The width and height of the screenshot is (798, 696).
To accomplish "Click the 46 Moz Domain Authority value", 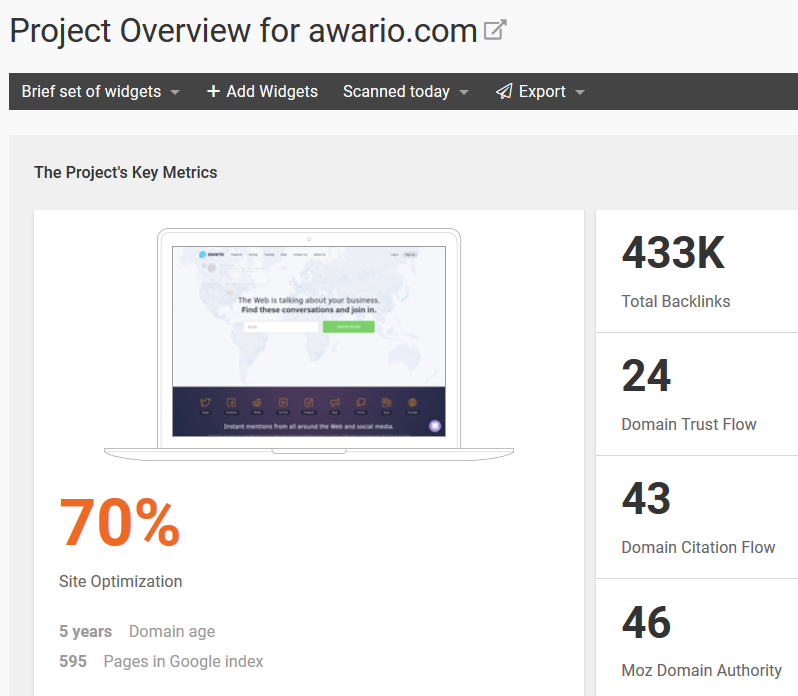I will coord(646,622).
